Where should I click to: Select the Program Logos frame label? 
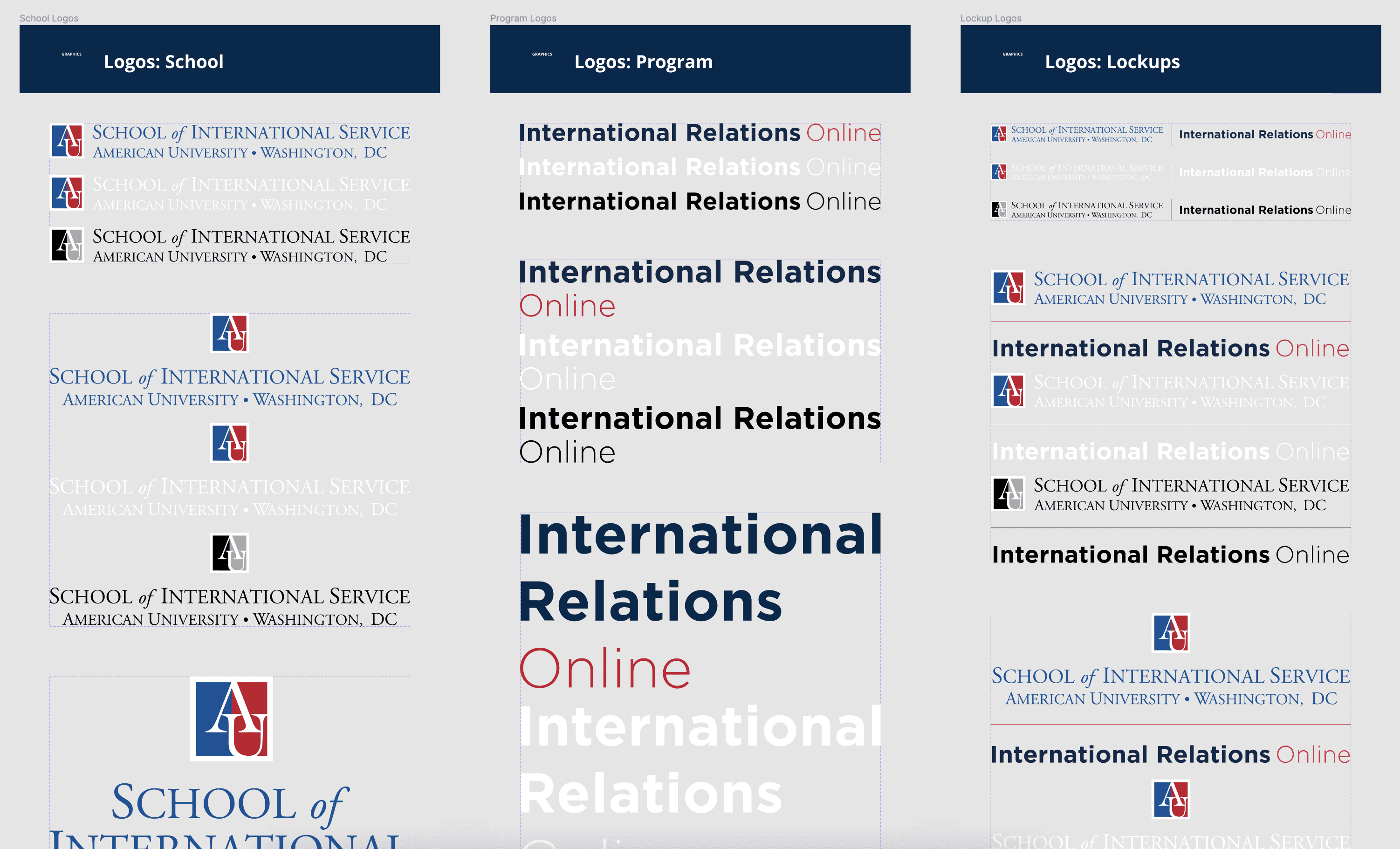click(523, 18)
